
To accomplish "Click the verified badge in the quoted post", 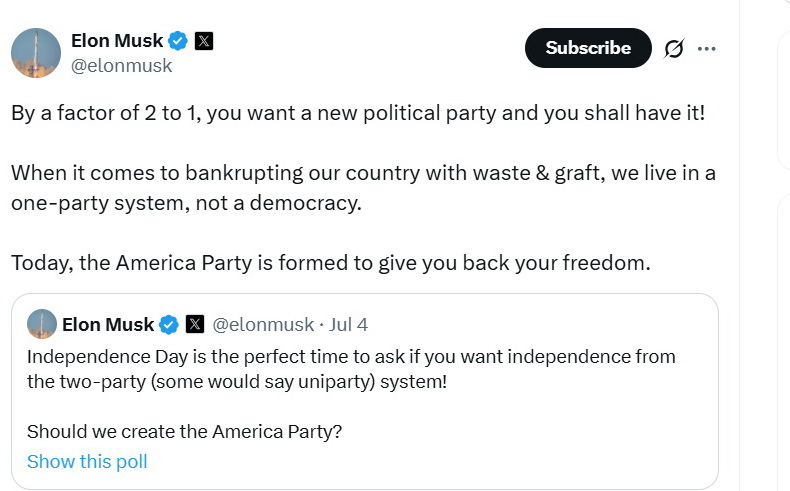I will [170, 324].
